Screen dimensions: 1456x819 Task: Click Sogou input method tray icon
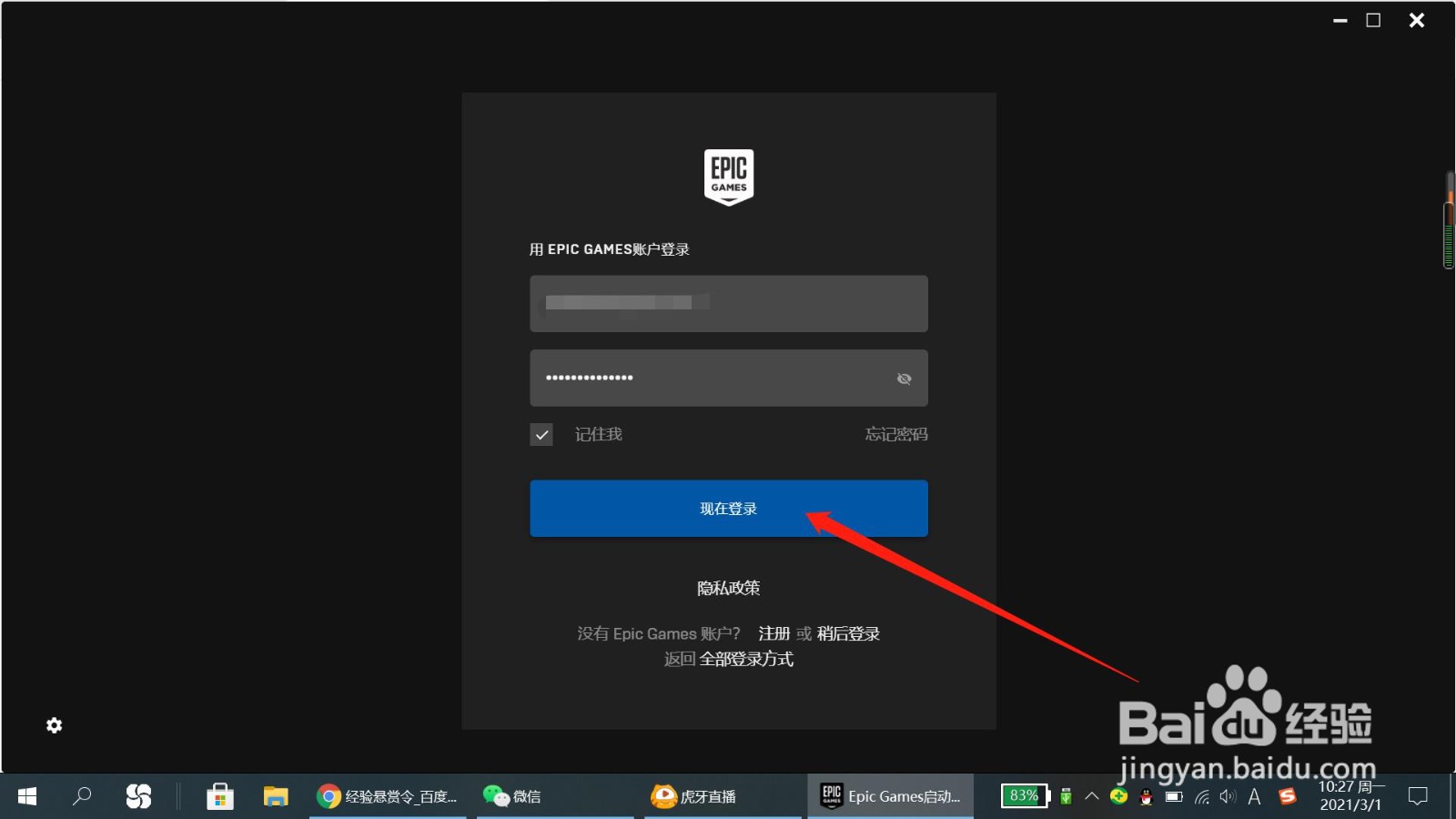[1287, 796]
